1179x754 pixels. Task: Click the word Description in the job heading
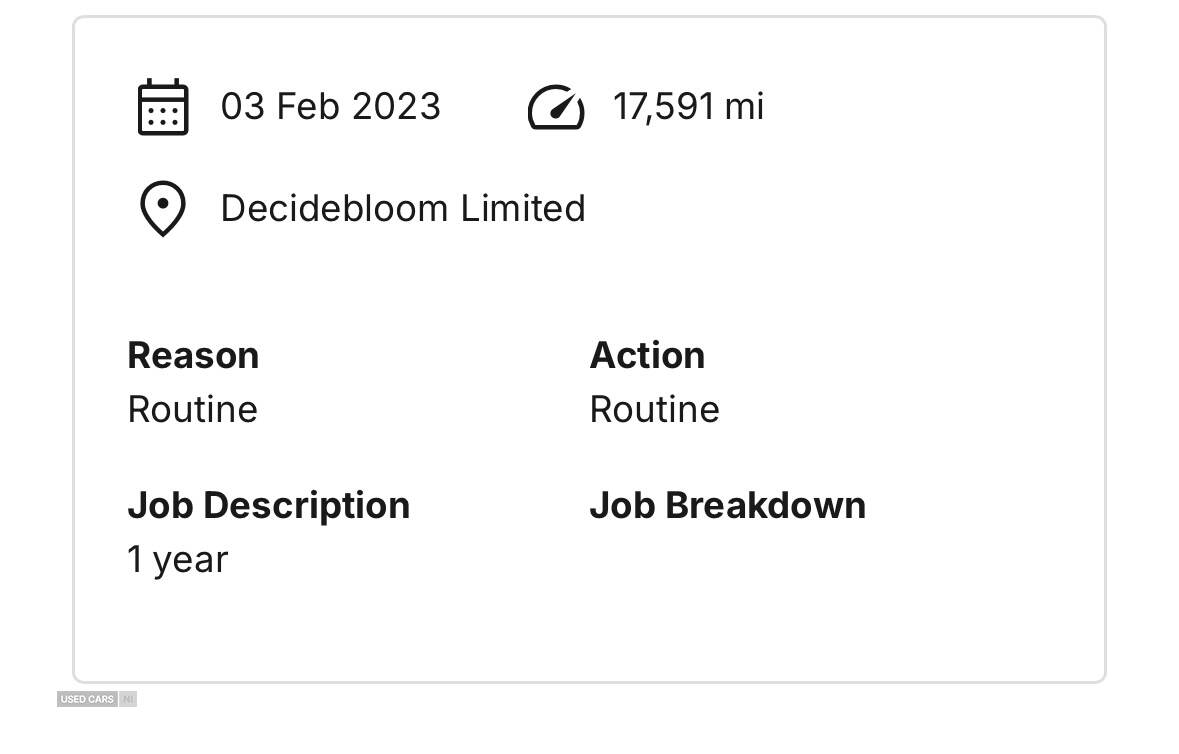pos(306,505)
